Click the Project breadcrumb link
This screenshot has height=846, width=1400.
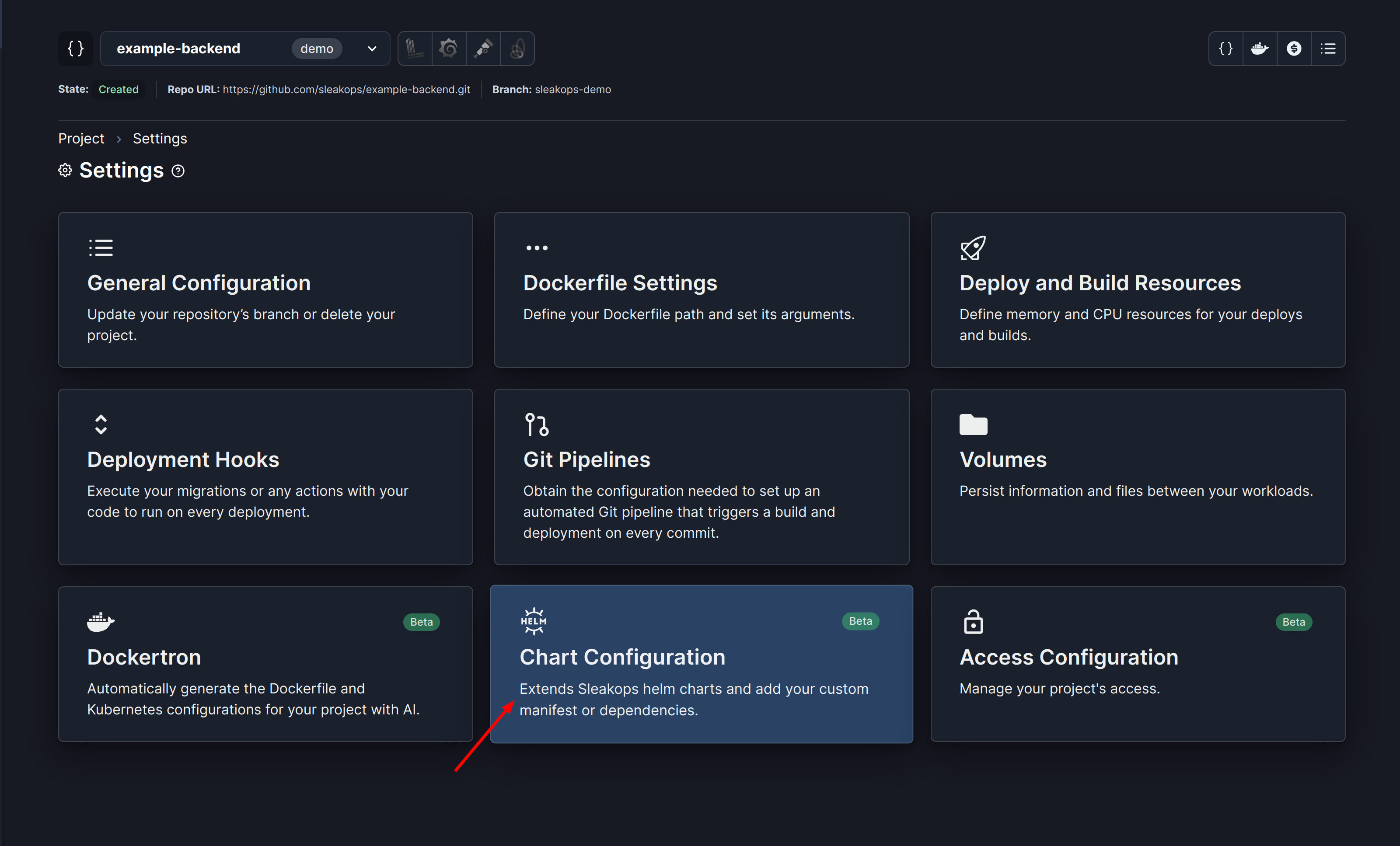click(x=81, y=139)
